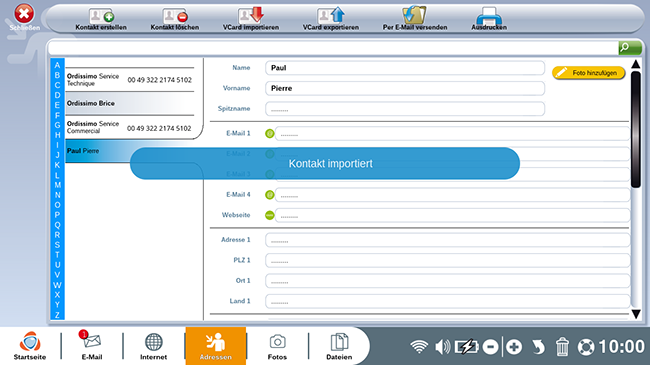Screen dimensions: 650x365
Task: Click green icon next to Webseite
Action: click(x=269, y=215)
